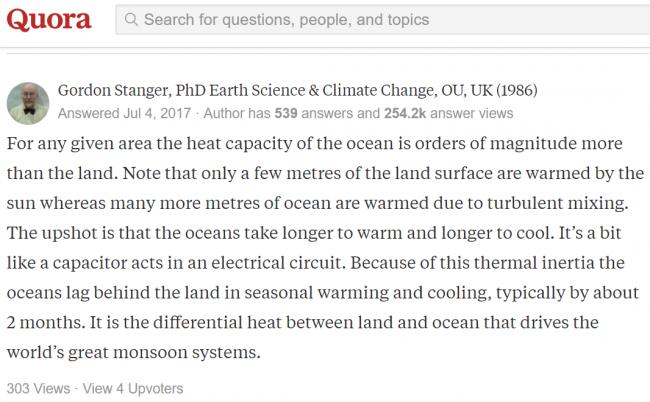
Task: Click the line starting "oceans lag behind the land"
Action: coord(323,293)
